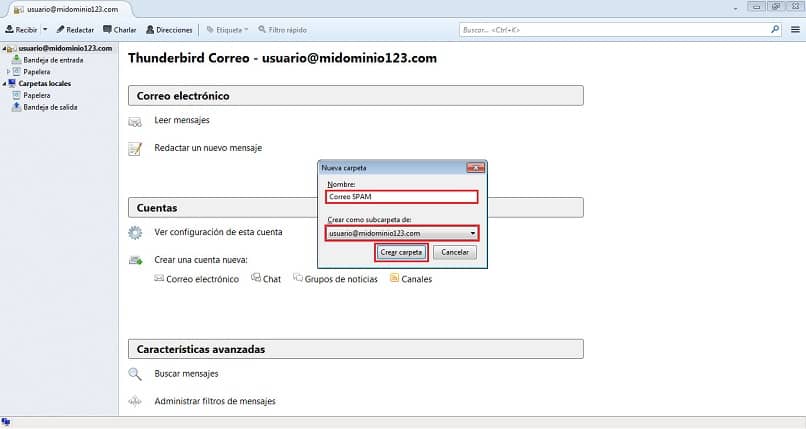Click the tab list dropdown arrow
Viewport: 806px width, 429px height.
click(736, 9)
